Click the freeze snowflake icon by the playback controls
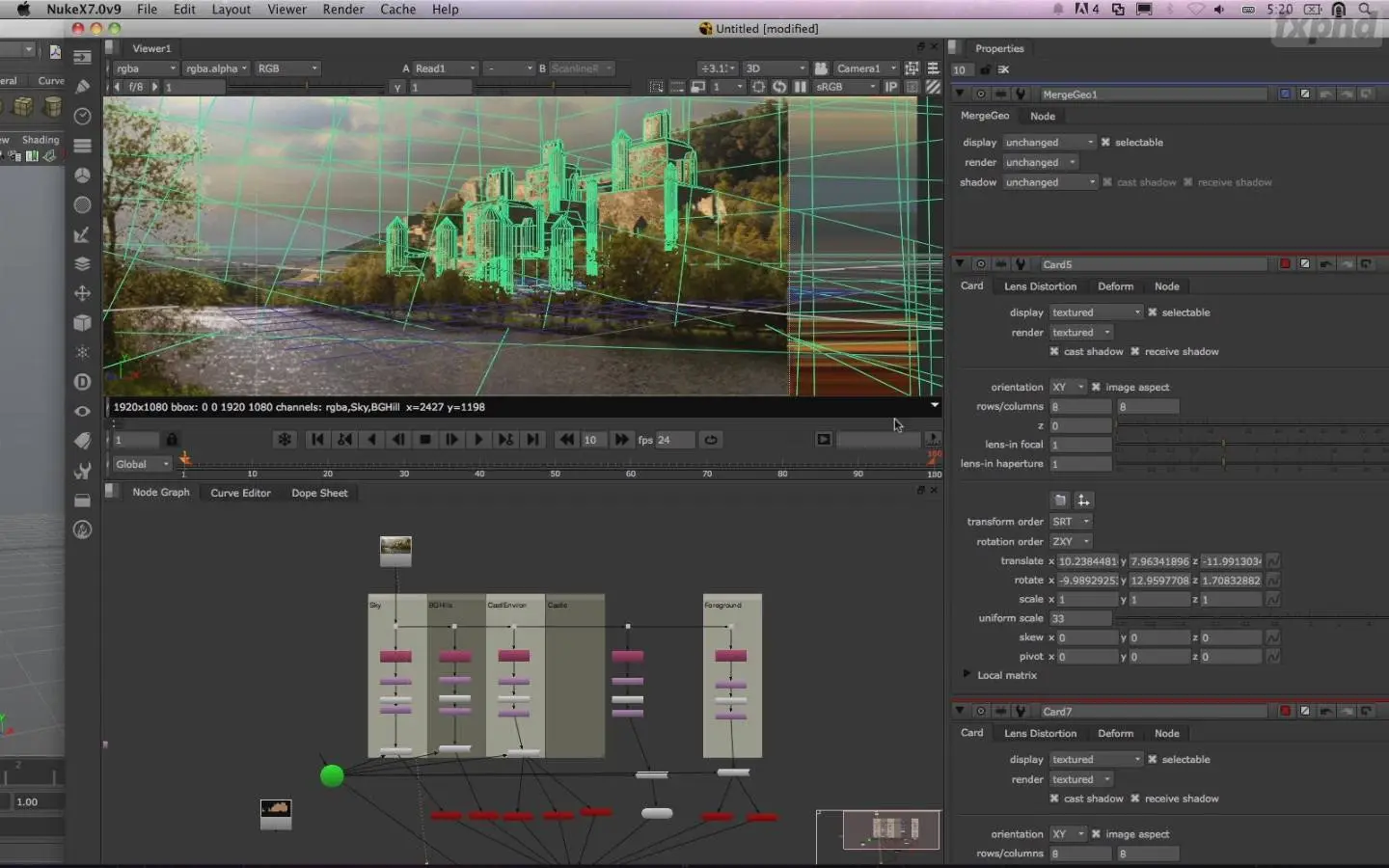 point(285,440)
